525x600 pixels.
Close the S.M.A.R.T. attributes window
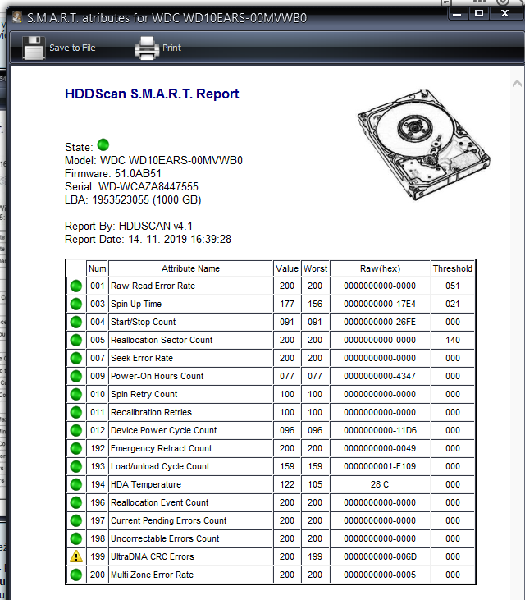coord(505,14)
